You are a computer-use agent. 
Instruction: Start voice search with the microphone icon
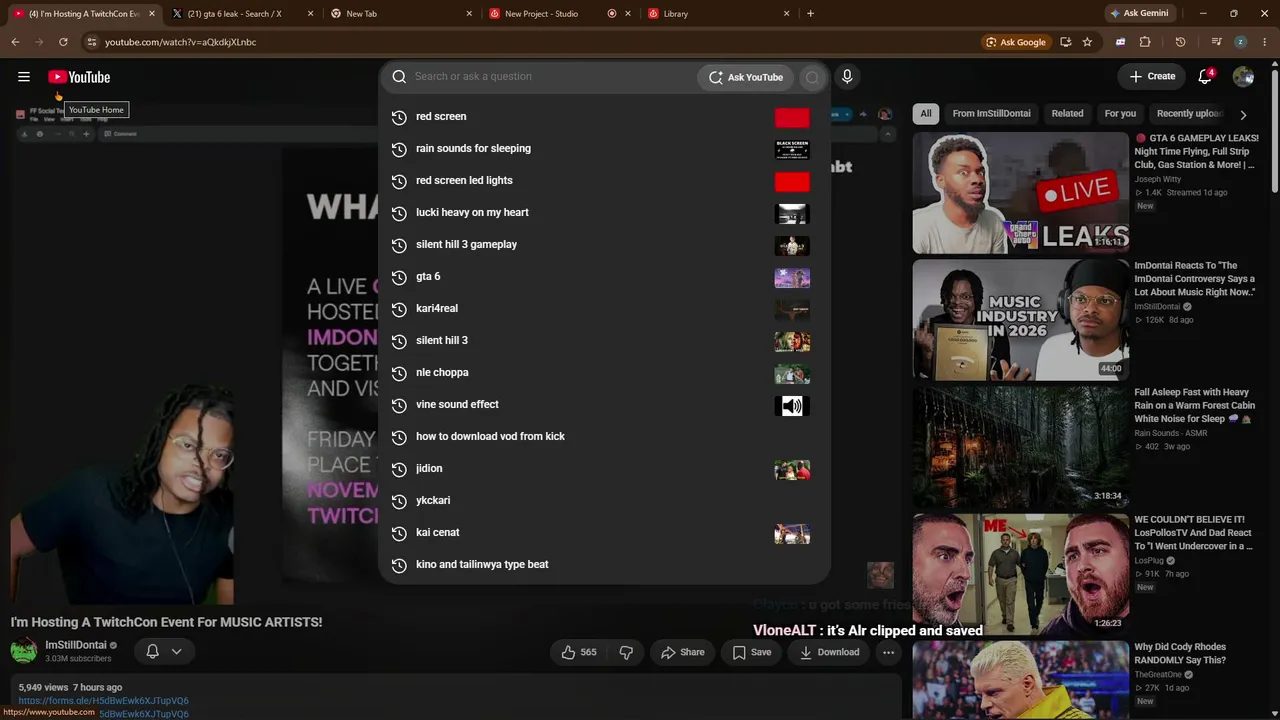point(847,77)
